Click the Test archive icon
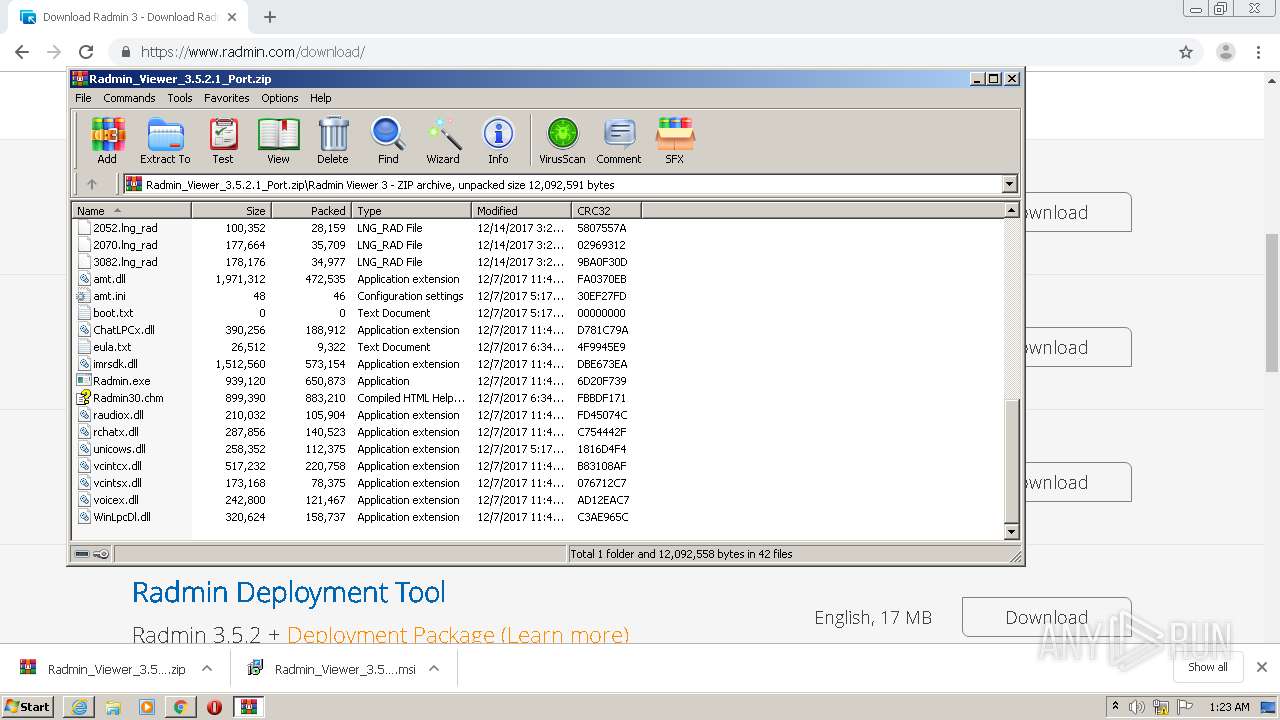Screen dimensions: 1280x720 coord(223,140)
